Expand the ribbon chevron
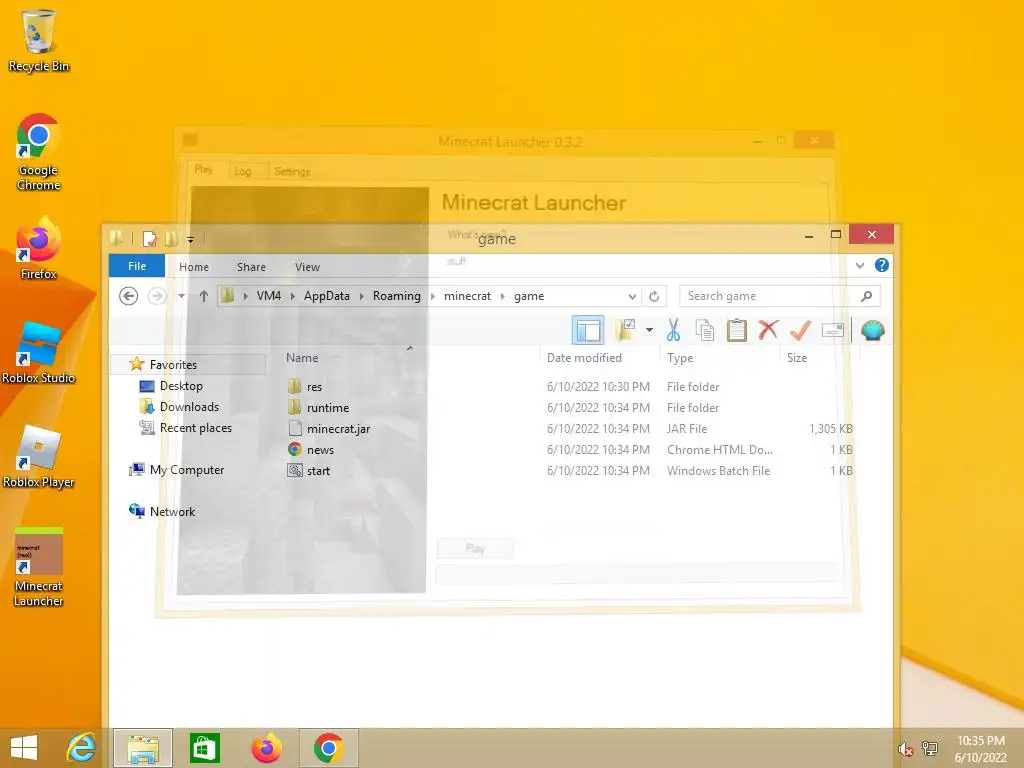Screen dimensions: 1024x768 (x=859, y=265)
